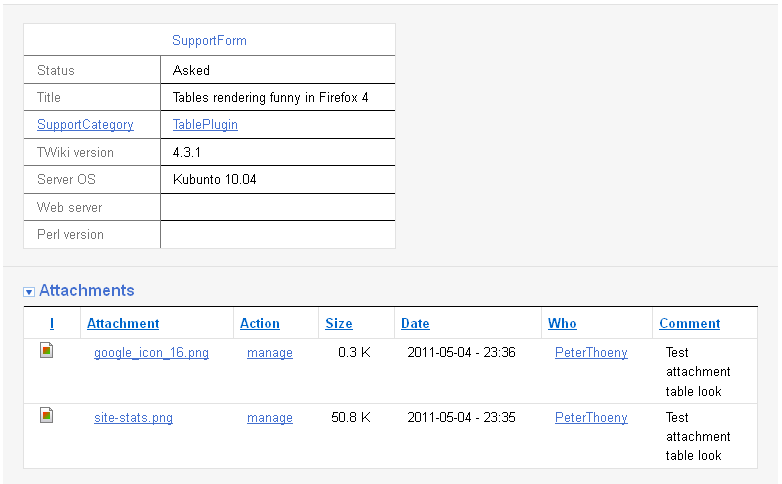Image resolution: width=782 pixels, height=484 pixels.
Task: Open the SupportForm link
Action: tap(209, 41)
